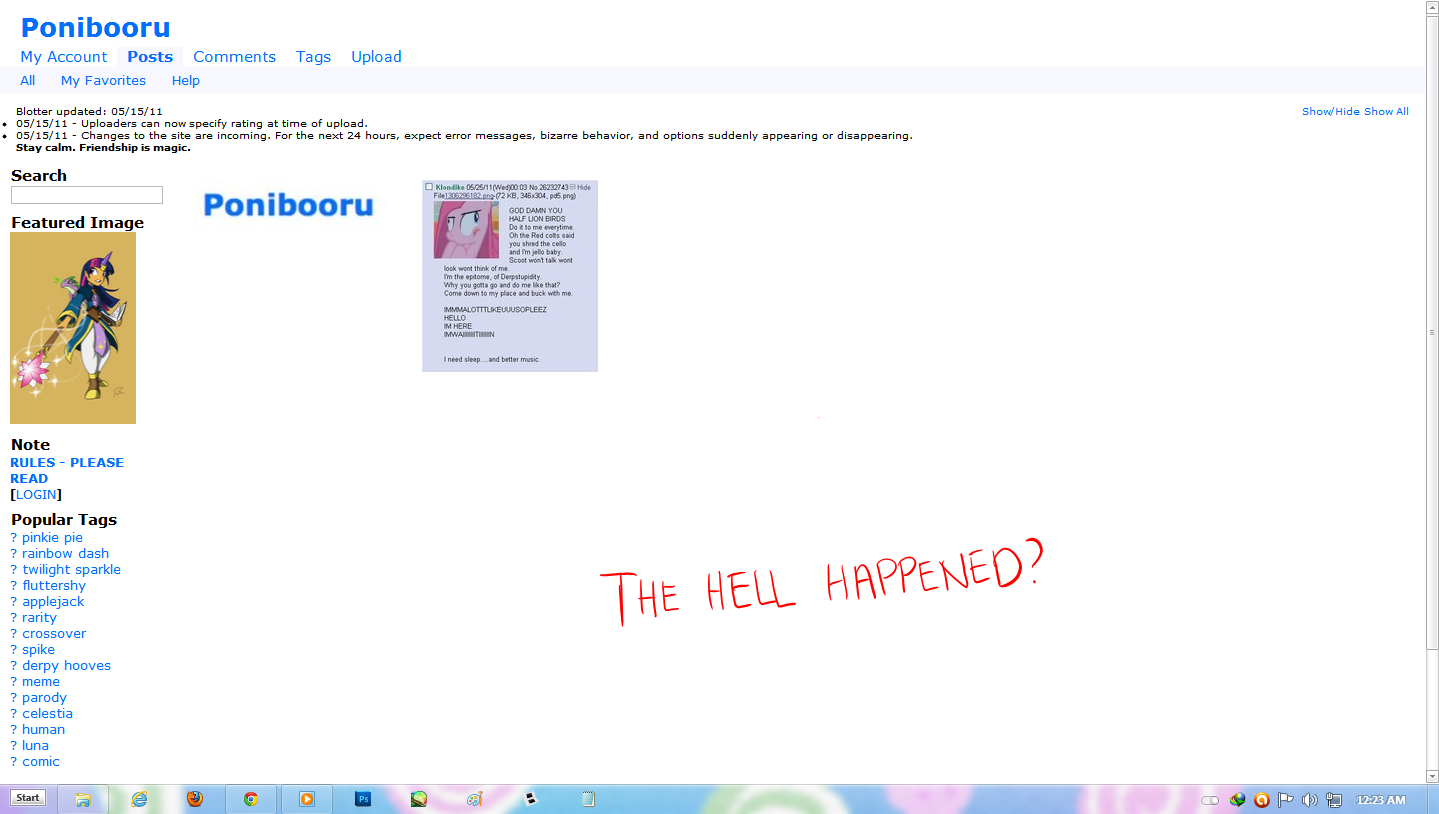Launch Internet Explorer from the taskbar
Viewport: 1439px width, 814px height.
tap(139, 799)
